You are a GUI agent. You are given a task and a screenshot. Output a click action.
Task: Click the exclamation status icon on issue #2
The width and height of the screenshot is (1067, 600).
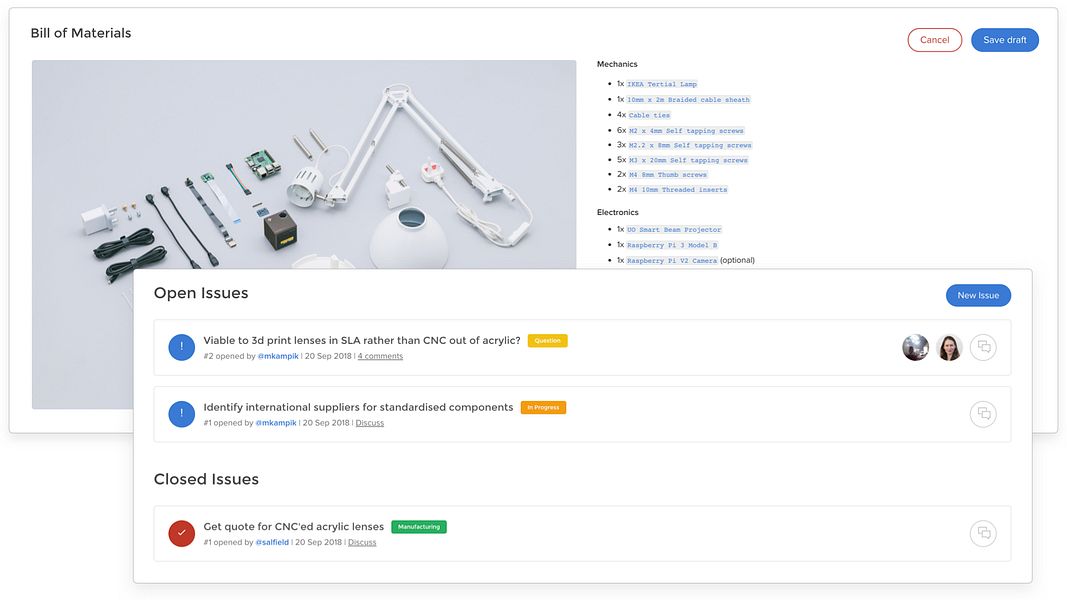[x=181, y=347]
